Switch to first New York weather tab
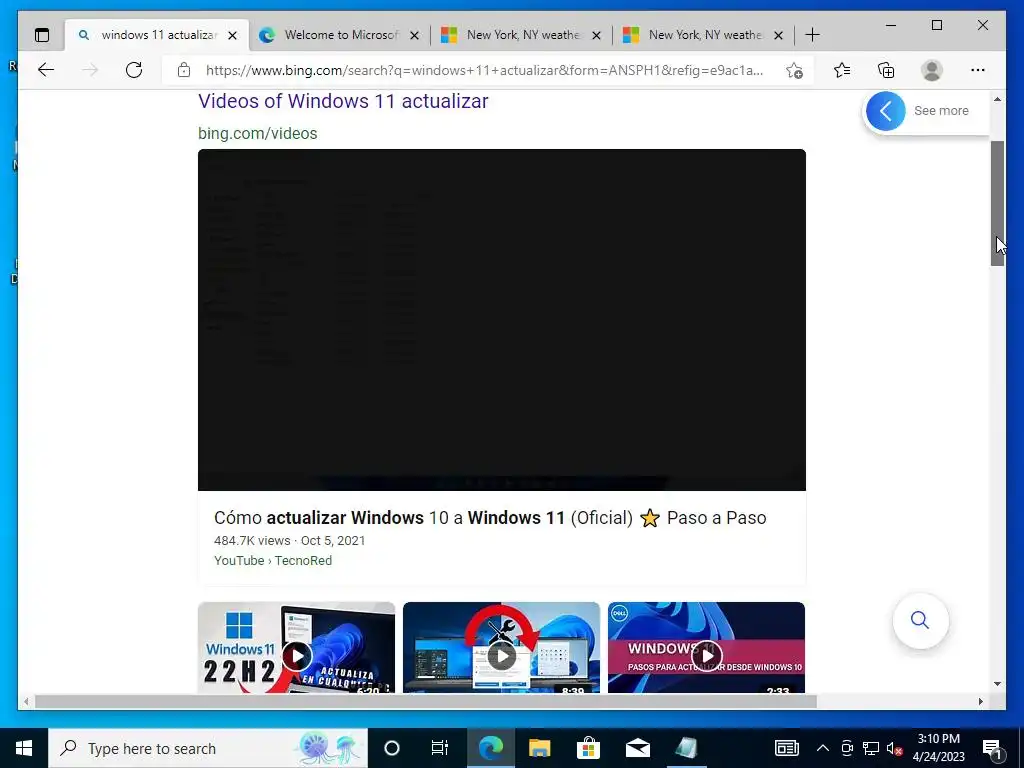This screenshot has height=768, width=1024. click(x=522, y=35)
